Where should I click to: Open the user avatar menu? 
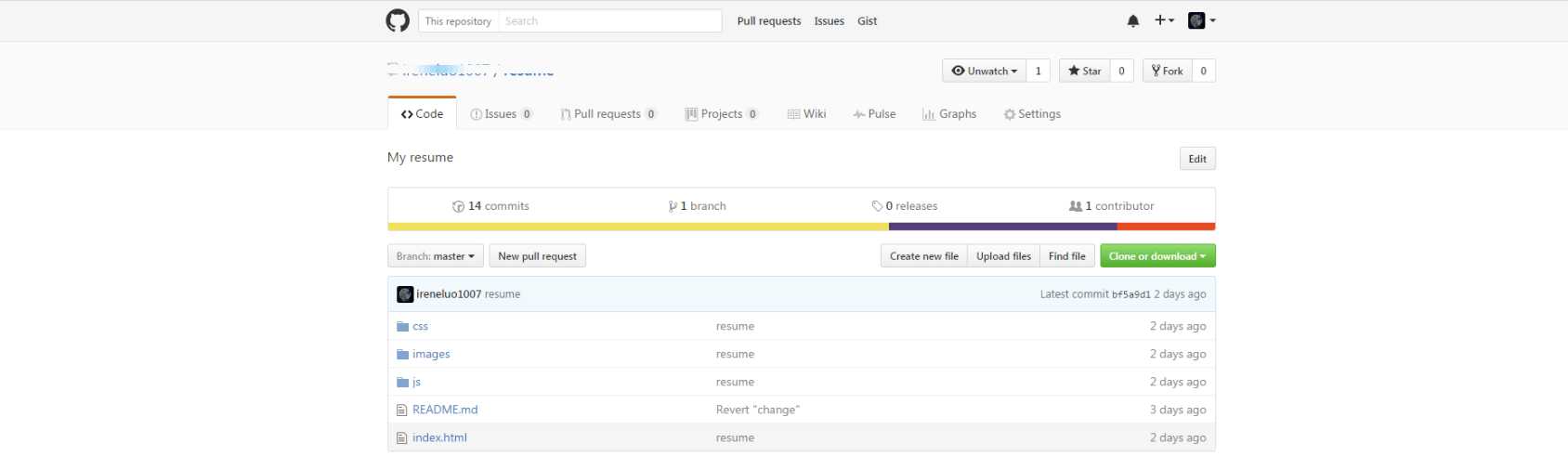(x=1201, y=20)
